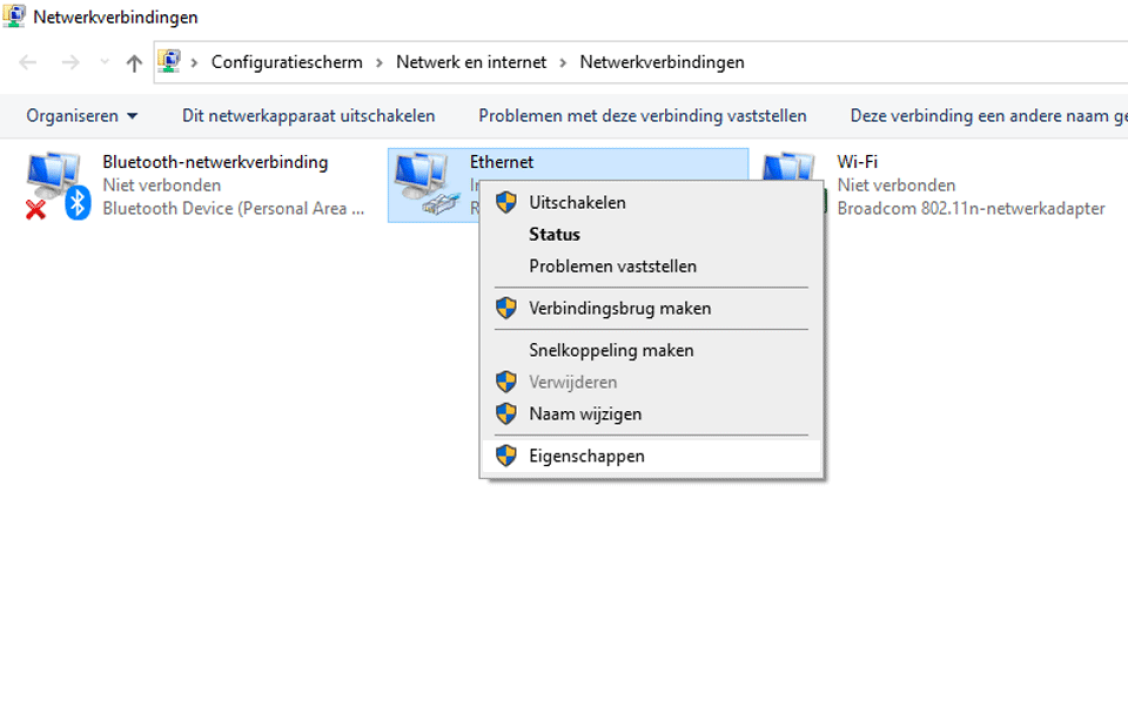This screenshot has height=721, width=1128.
Task: Select Eigenschappen in the context menu
Action: (x=587, y=456)
